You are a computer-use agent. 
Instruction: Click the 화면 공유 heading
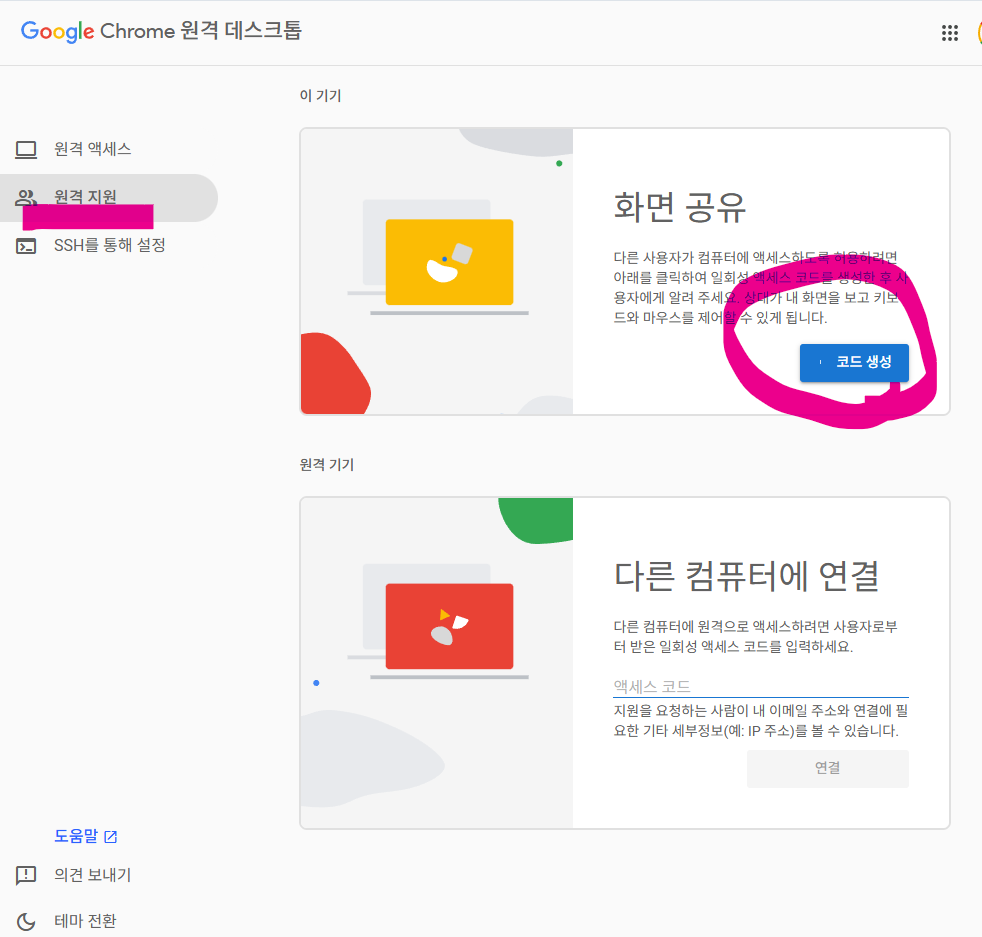(680, 207)
